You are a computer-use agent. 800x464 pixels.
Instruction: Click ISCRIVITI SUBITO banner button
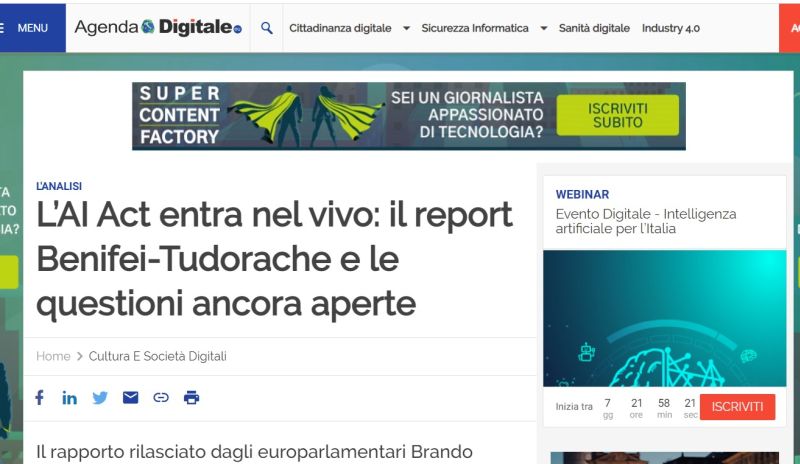click(617, 115)
